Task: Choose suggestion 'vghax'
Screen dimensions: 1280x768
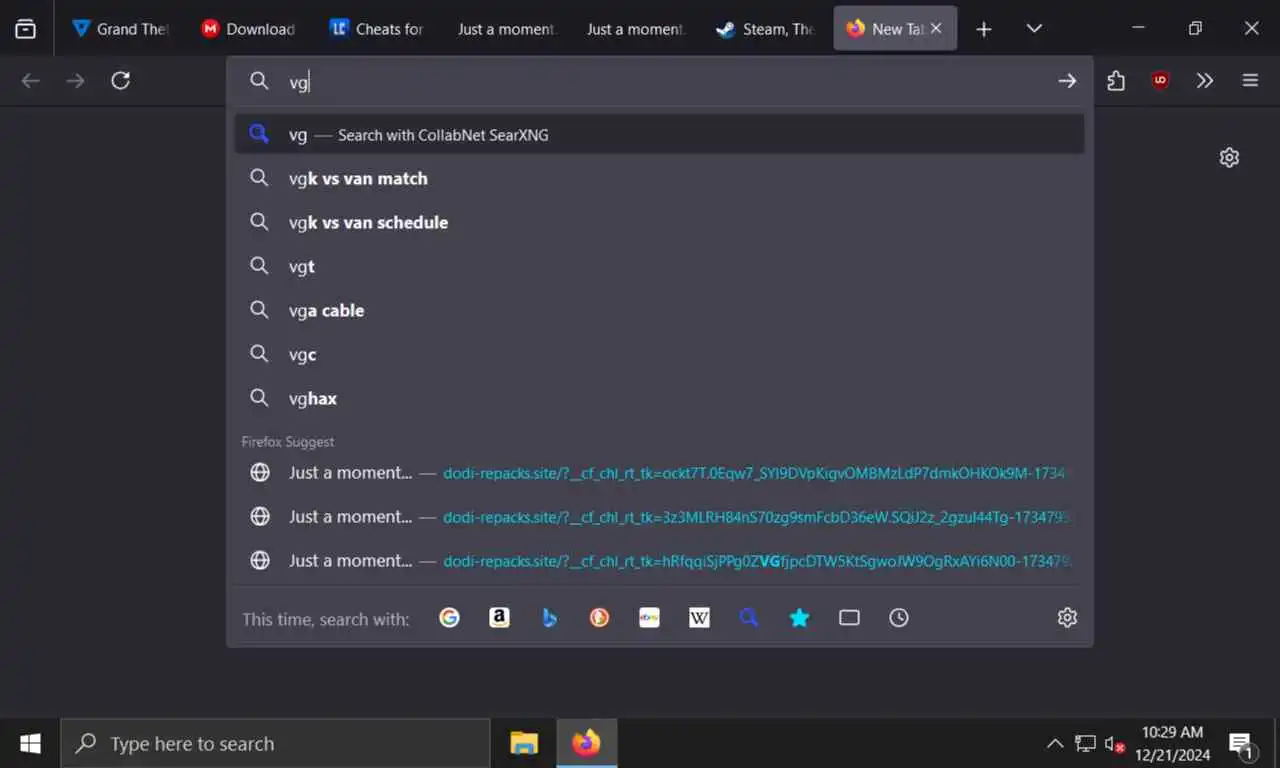Action: [660, 398]
